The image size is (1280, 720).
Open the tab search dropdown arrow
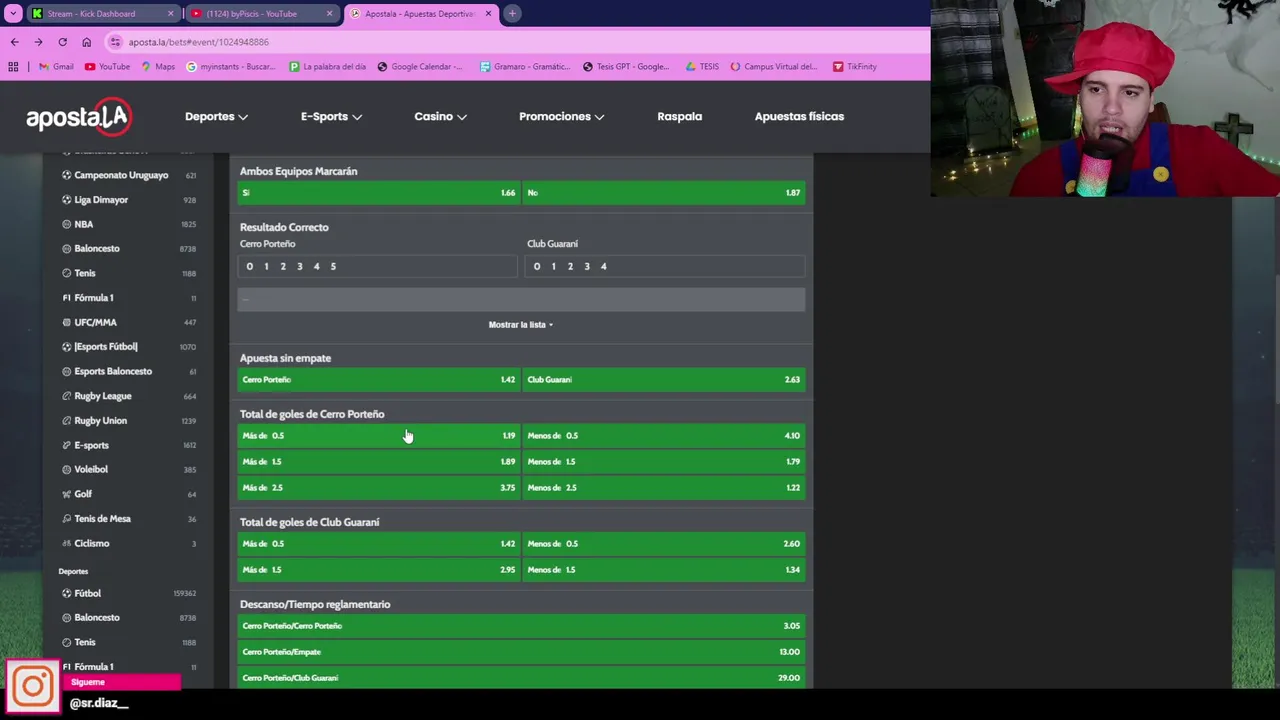[x=13, y=14]
